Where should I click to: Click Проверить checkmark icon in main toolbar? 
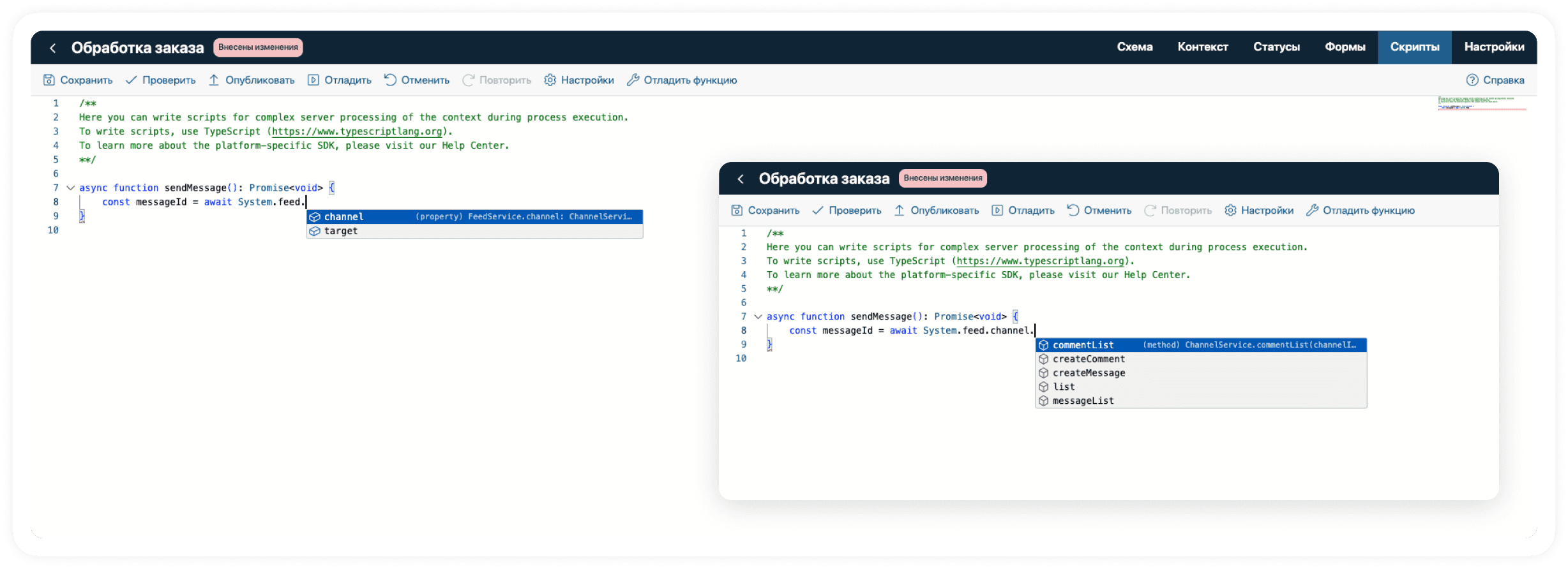pos(131,80)
